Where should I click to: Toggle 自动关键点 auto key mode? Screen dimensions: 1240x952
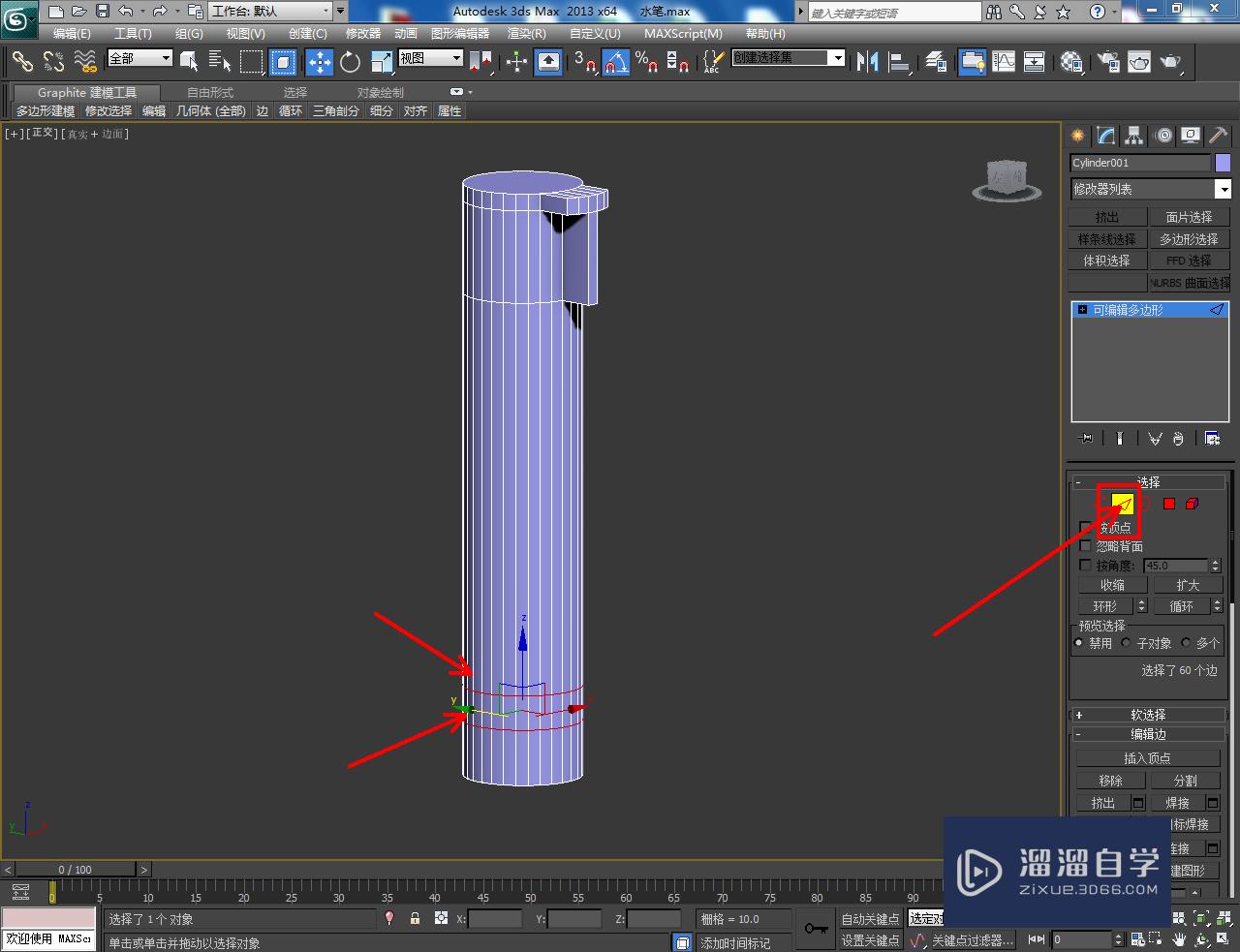point(871,918)
